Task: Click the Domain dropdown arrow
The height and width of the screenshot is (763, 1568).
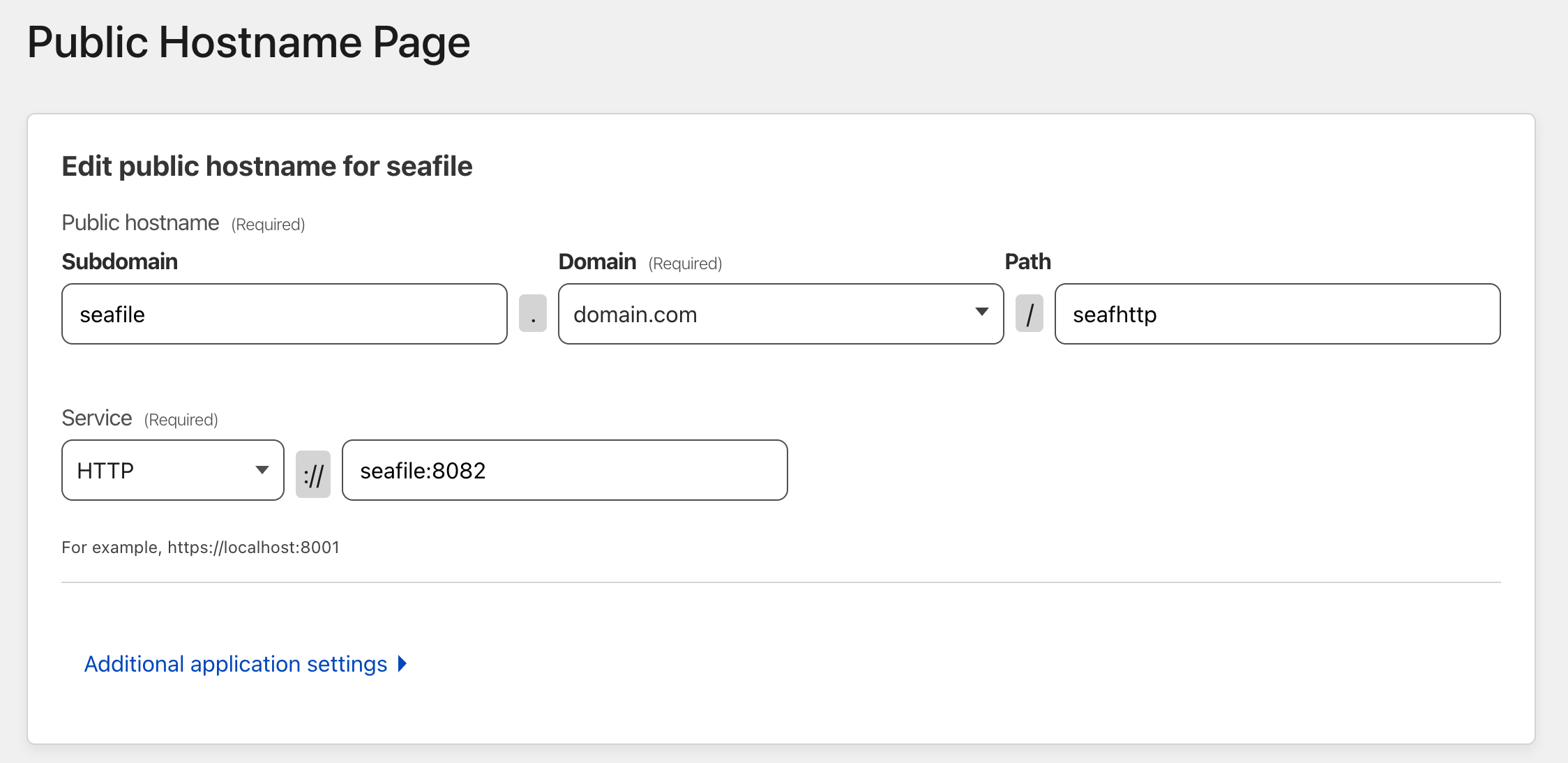Action: click(981, 312)
